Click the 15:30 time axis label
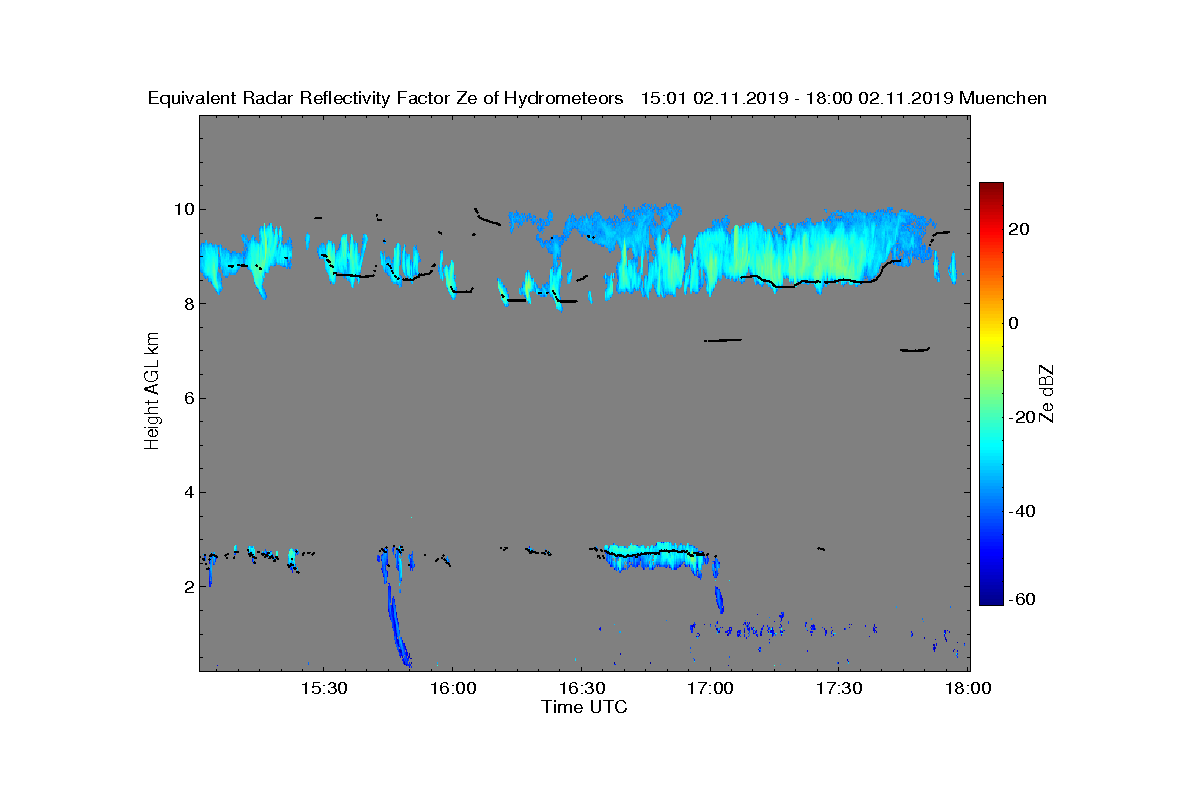Screen dimensions: 1200x800 (x=323, y=689)
